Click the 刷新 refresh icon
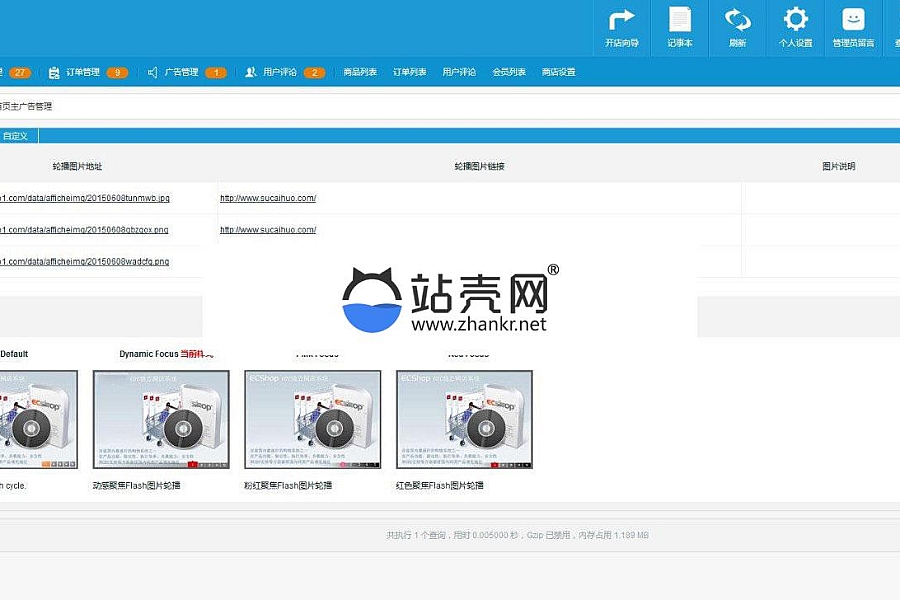Screen dimensions: 900x600 pyautogui.click(x=738, y=20)
